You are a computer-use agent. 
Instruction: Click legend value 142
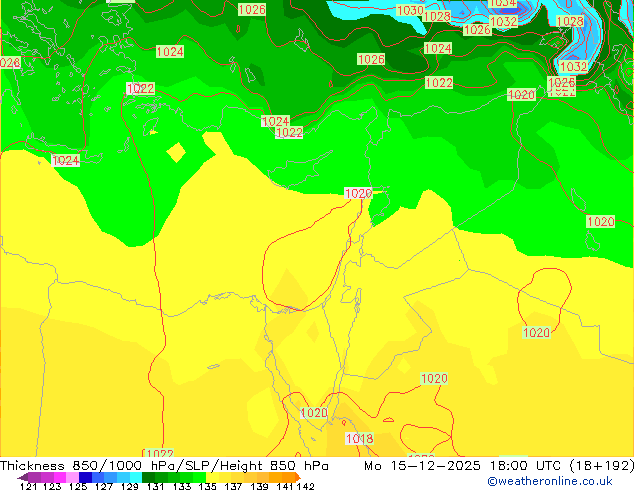coord(305,486)
